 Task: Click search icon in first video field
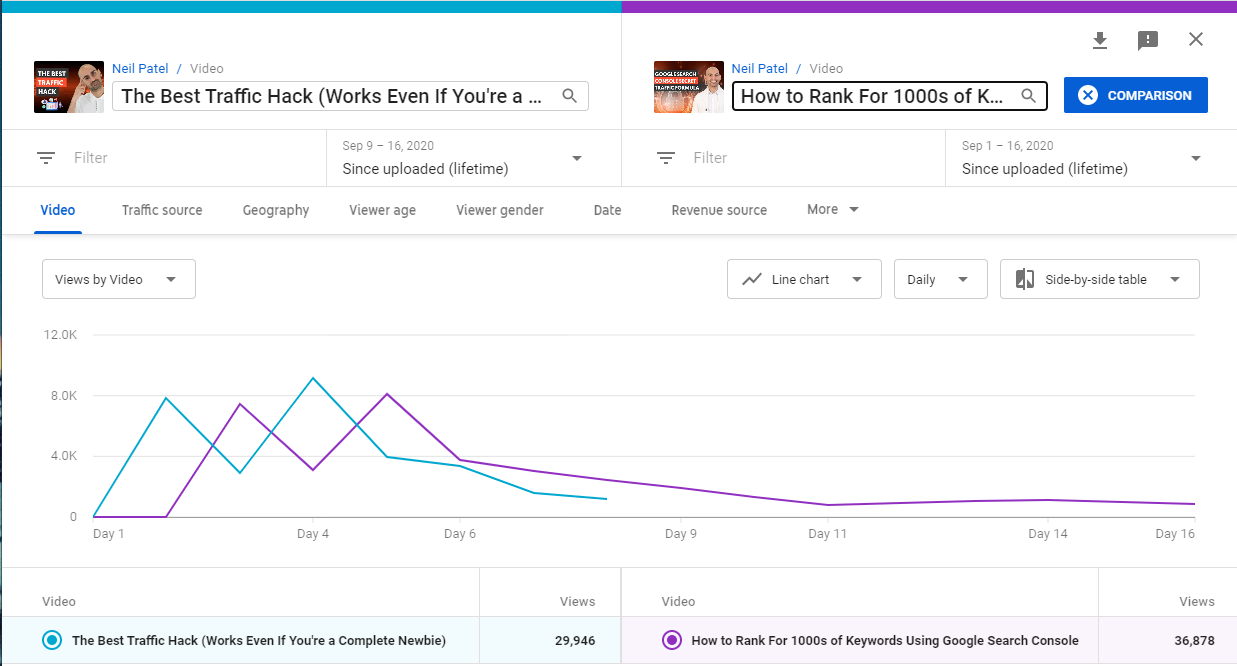pyautogui.click(x=570, y=96)
